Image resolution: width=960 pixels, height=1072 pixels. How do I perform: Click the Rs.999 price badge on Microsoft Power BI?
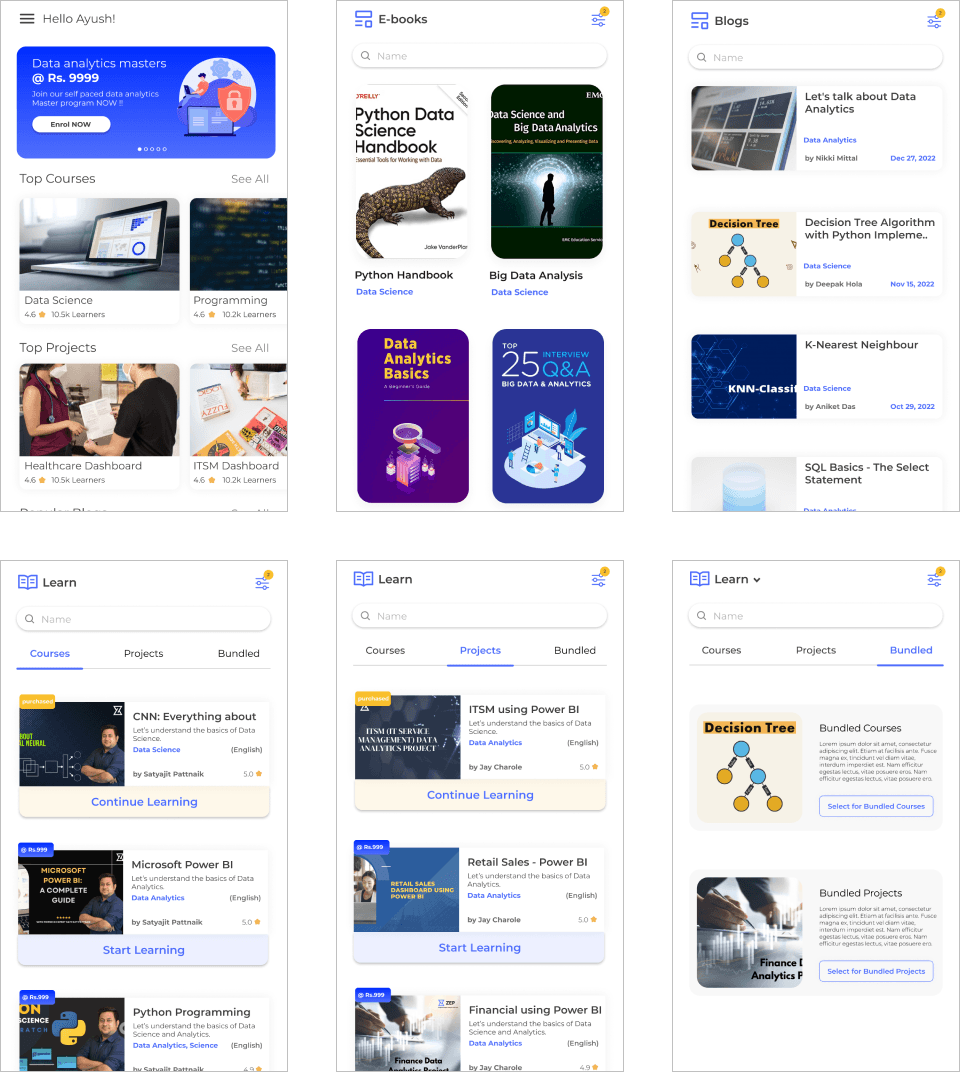[x=36, y=849]
